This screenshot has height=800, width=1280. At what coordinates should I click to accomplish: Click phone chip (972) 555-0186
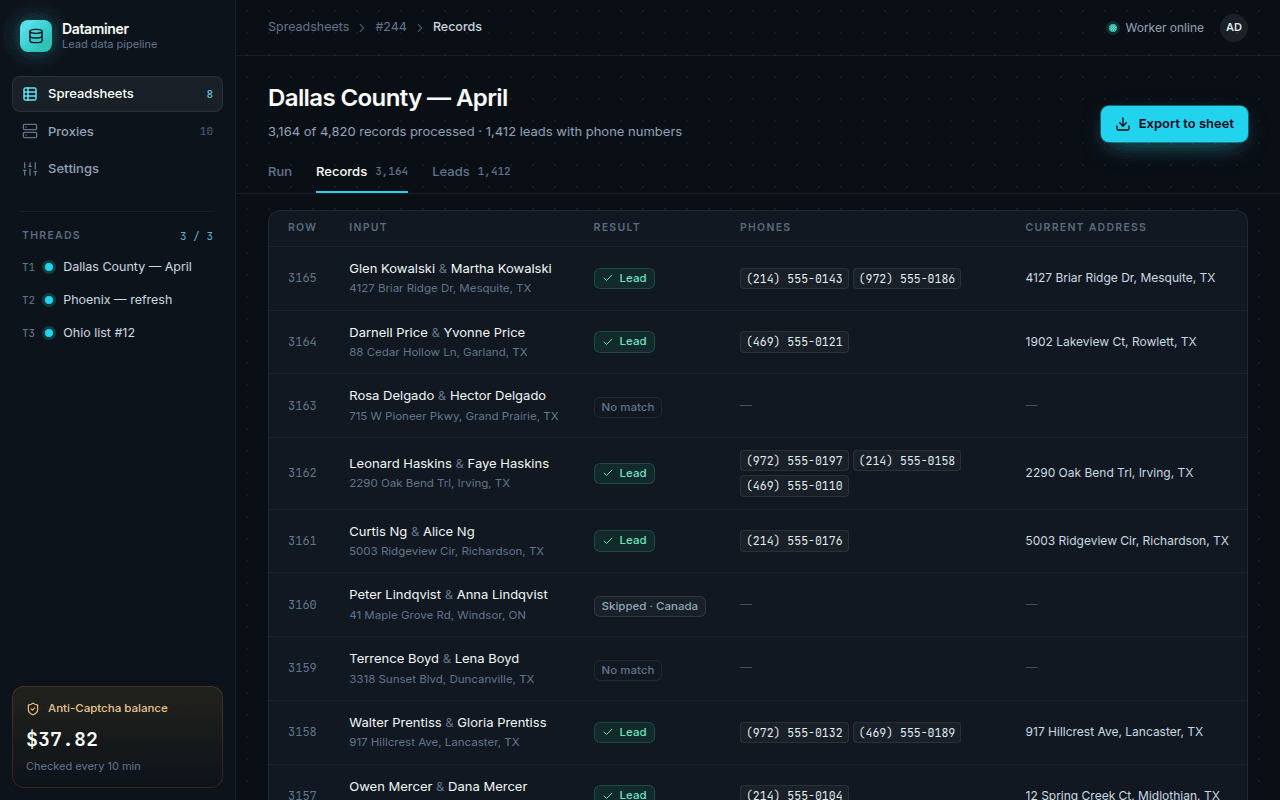click(907, 278)
